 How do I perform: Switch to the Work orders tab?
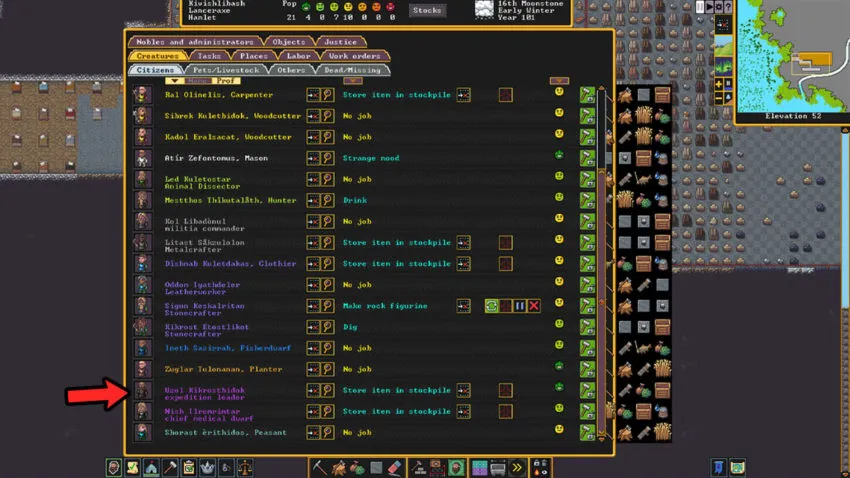pyautogui.click(x=352, y=56)
